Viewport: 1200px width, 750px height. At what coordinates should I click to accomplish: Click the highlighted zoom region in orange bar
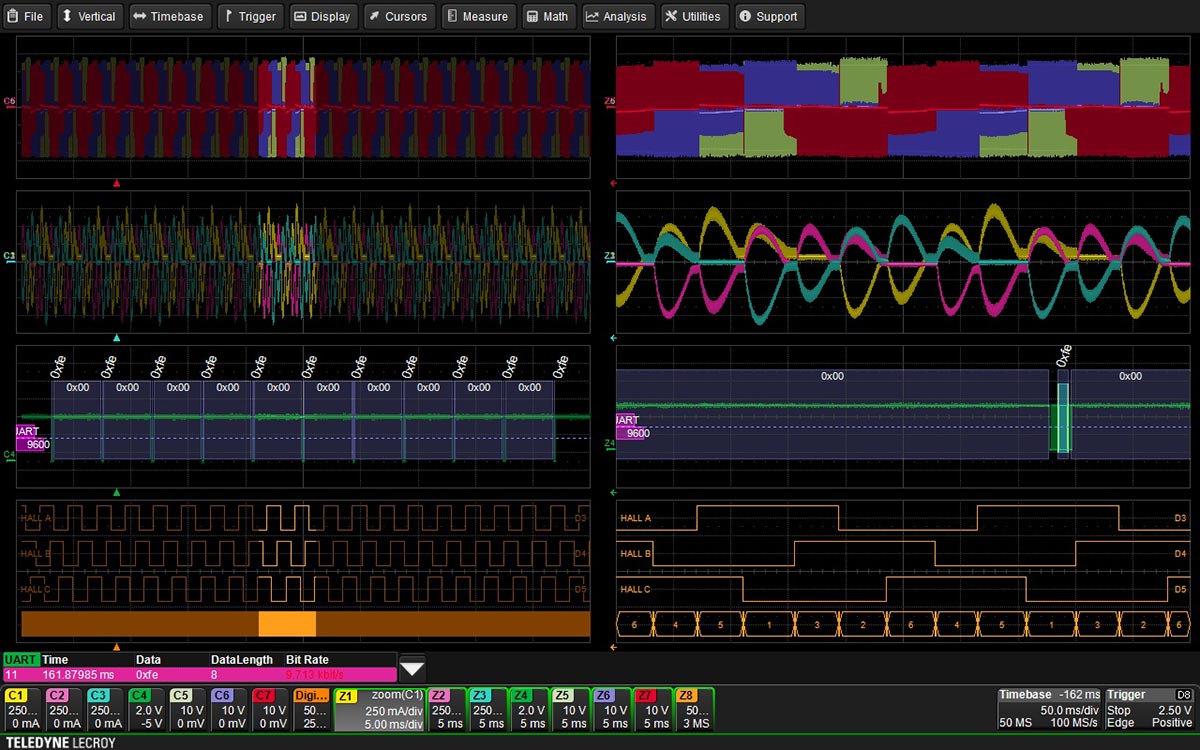(287, 623)
